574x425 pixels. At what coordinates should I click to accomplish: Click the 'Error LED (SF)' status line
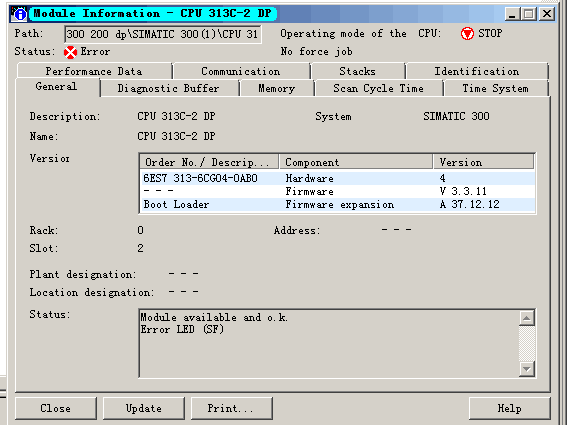[182, 329]
